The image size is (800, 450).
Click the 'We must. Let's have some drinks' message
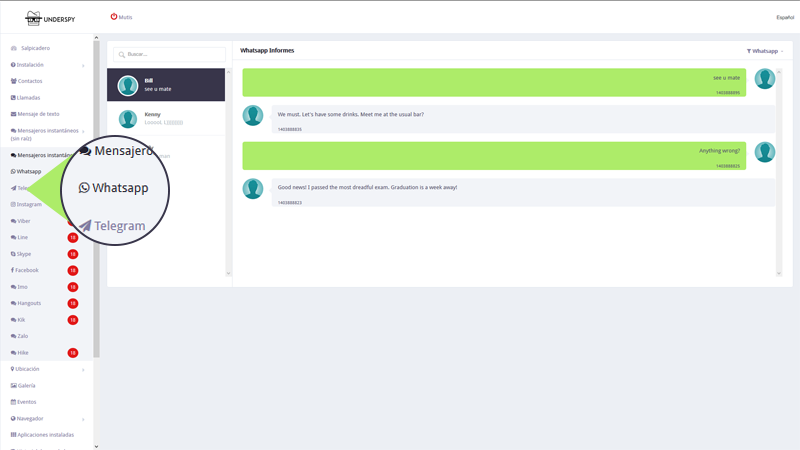tap(523, 119)
